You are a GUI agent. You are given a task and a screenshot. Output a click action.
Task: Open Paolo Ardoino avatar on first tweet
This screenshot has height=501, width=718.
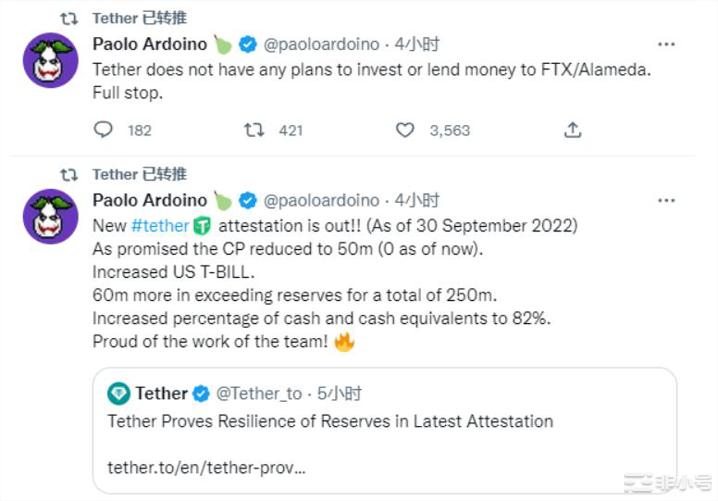click(50, 59)
